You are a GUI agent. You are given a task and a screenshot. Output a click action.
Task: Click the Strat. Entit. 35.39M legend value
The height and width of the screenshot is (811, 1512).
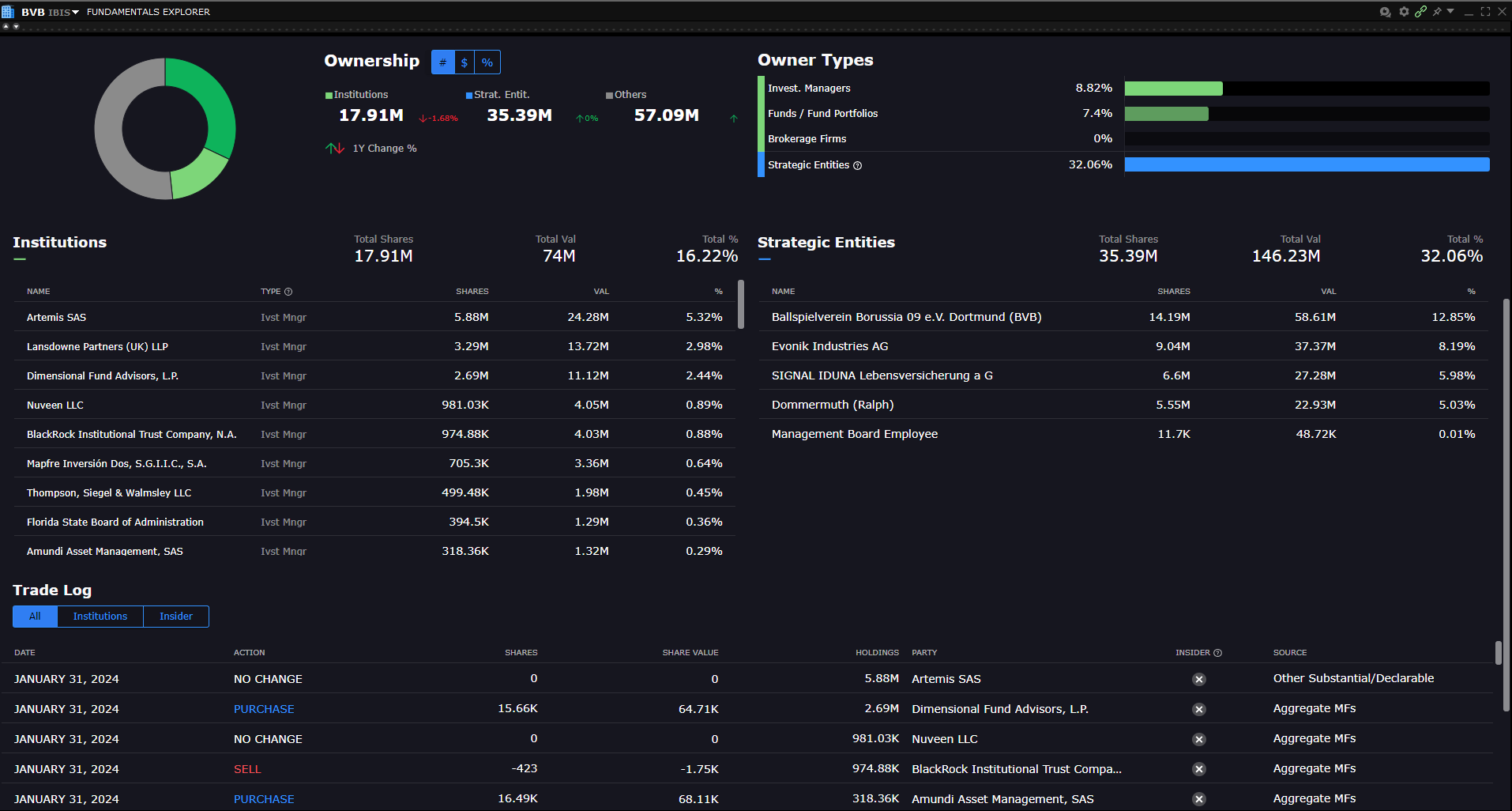point(520,115)
